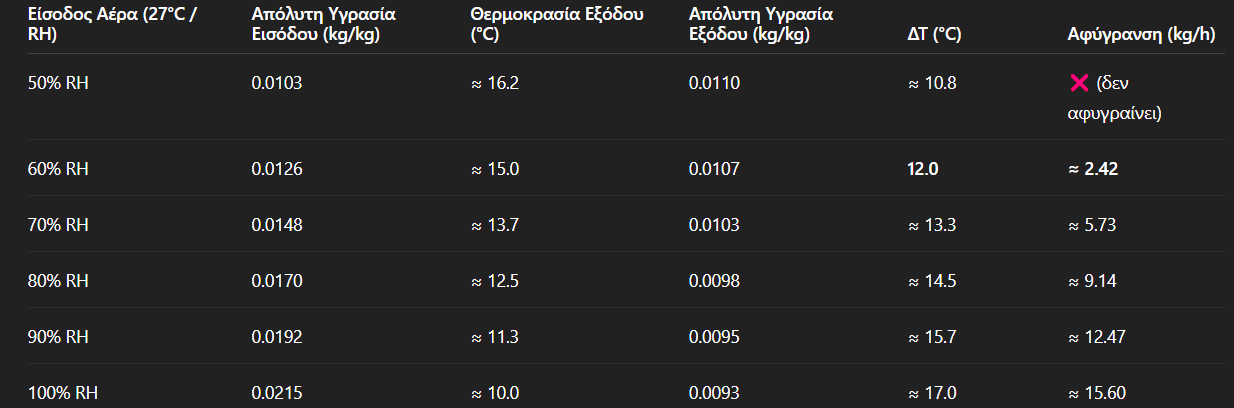This screenshot has width=1234, height=408.
Task: Select the inlet humidity value 0.0103
Action: pos(276,83)
